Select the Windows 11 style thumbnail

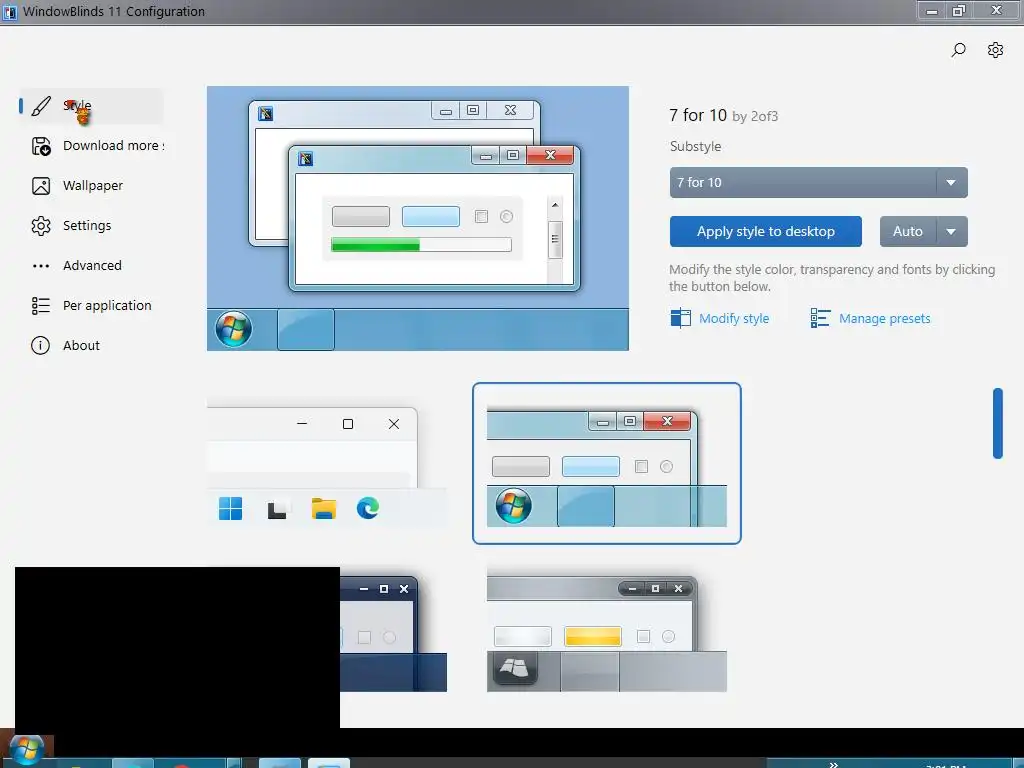(327, 462)
